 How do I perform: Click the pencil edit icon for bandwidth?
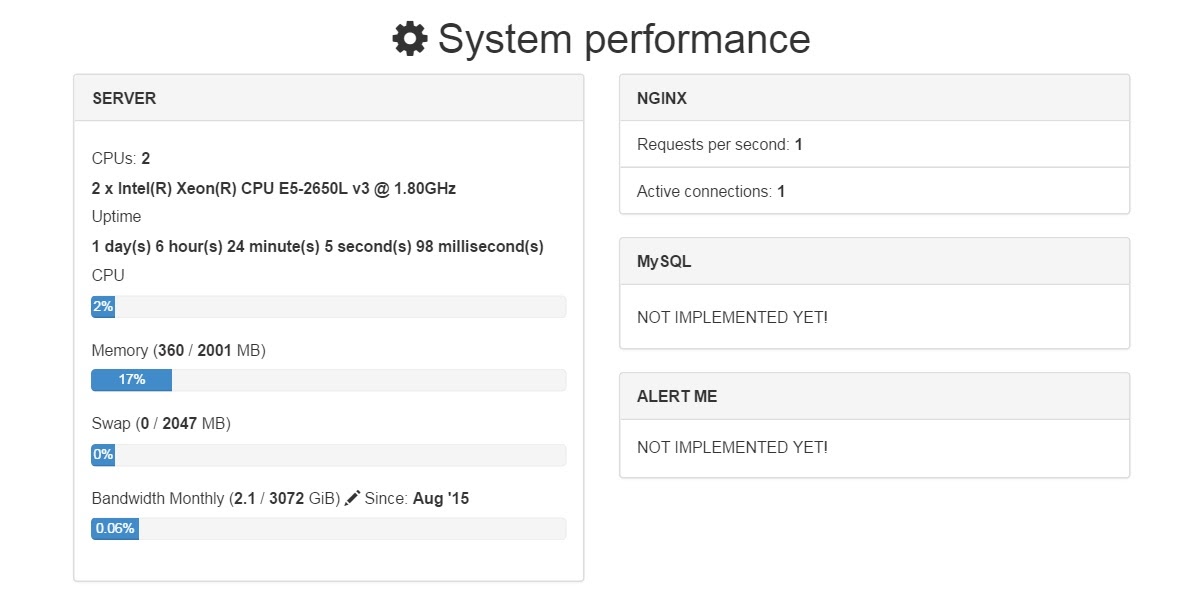tap(352, 498)
